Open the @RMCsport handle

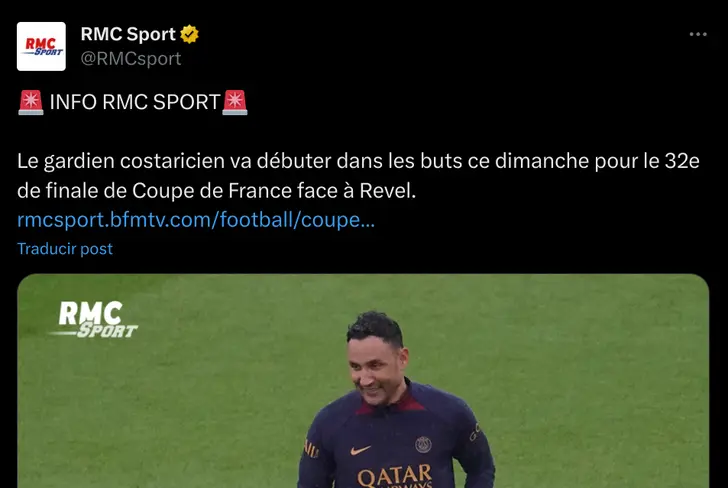pyautogui.click(x=131, y=59)
